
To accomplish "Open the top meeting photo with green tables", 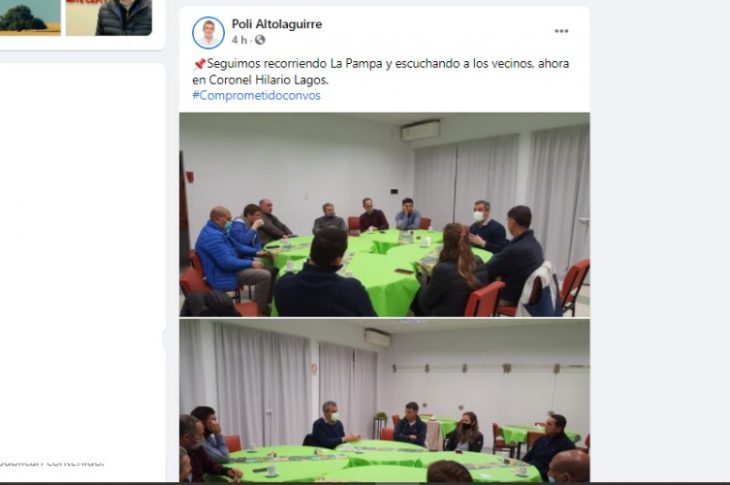I will click(x=385, y=215).
